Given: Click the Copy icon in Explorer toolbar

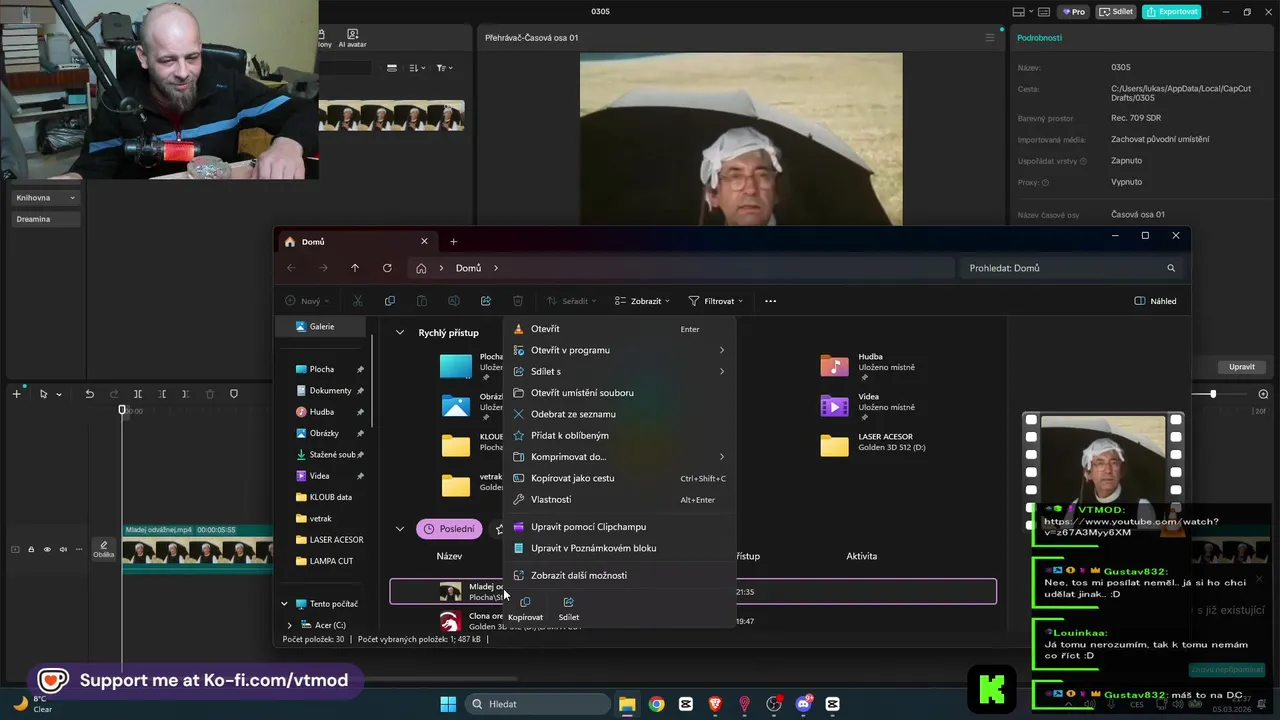Looking at the screenshot, I should (390, 301).
